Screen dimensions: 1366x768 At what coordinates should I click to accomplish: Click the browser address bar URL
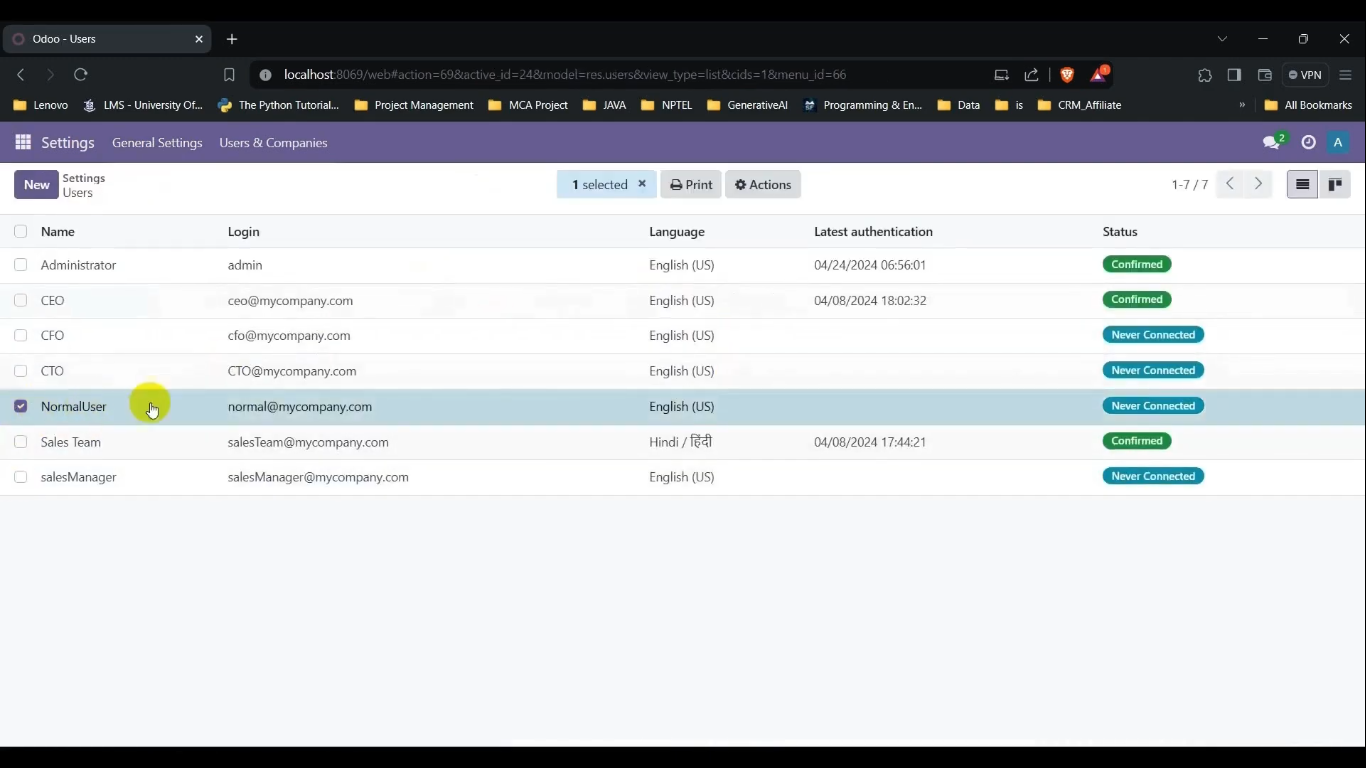(x=565, y=75)
